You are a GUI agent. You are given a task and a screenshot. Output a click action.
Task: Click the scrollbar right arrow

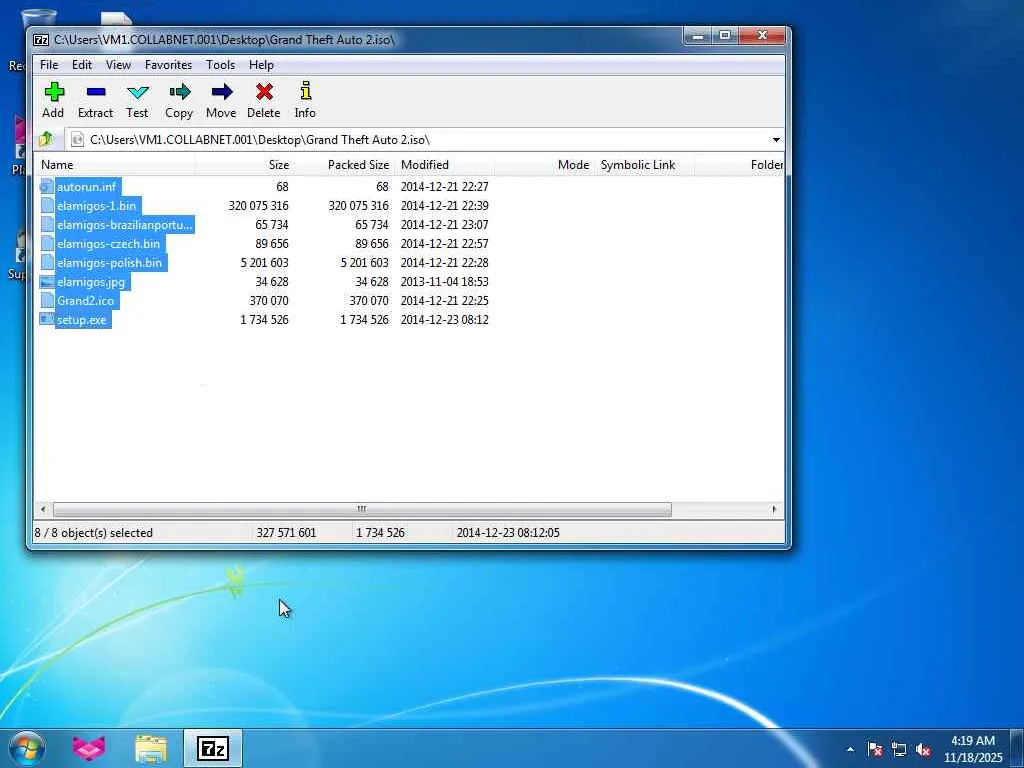775,509
